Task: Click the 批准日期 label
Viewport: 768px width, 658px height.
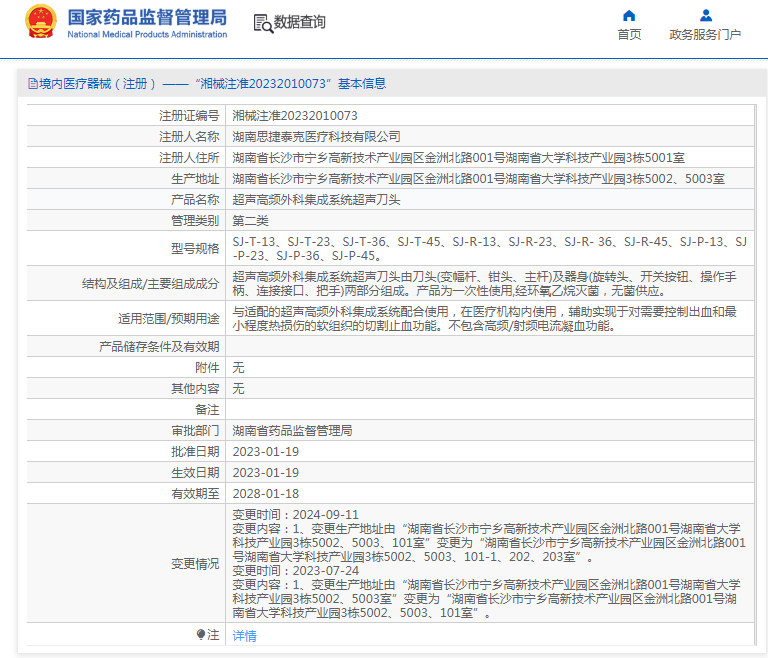Action: (x=195, y=452)
